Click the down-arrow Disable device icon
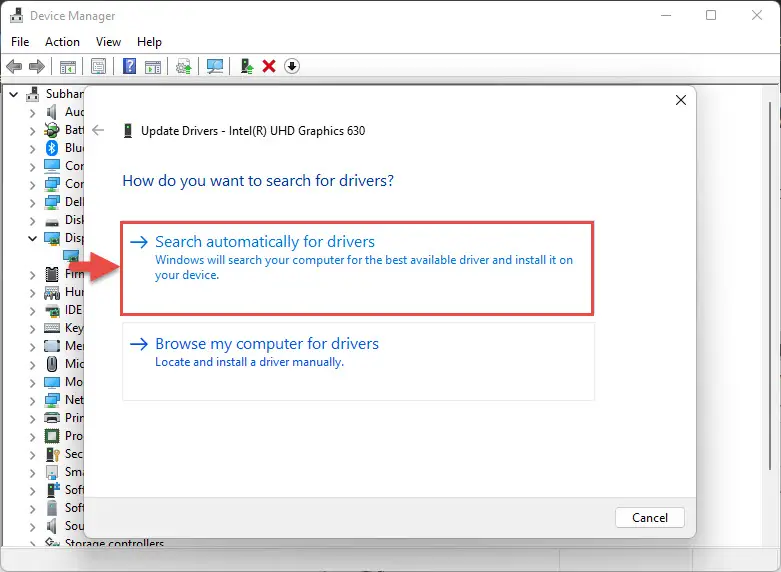The width and height of the screenshot is (781, 572). [292, 66]
